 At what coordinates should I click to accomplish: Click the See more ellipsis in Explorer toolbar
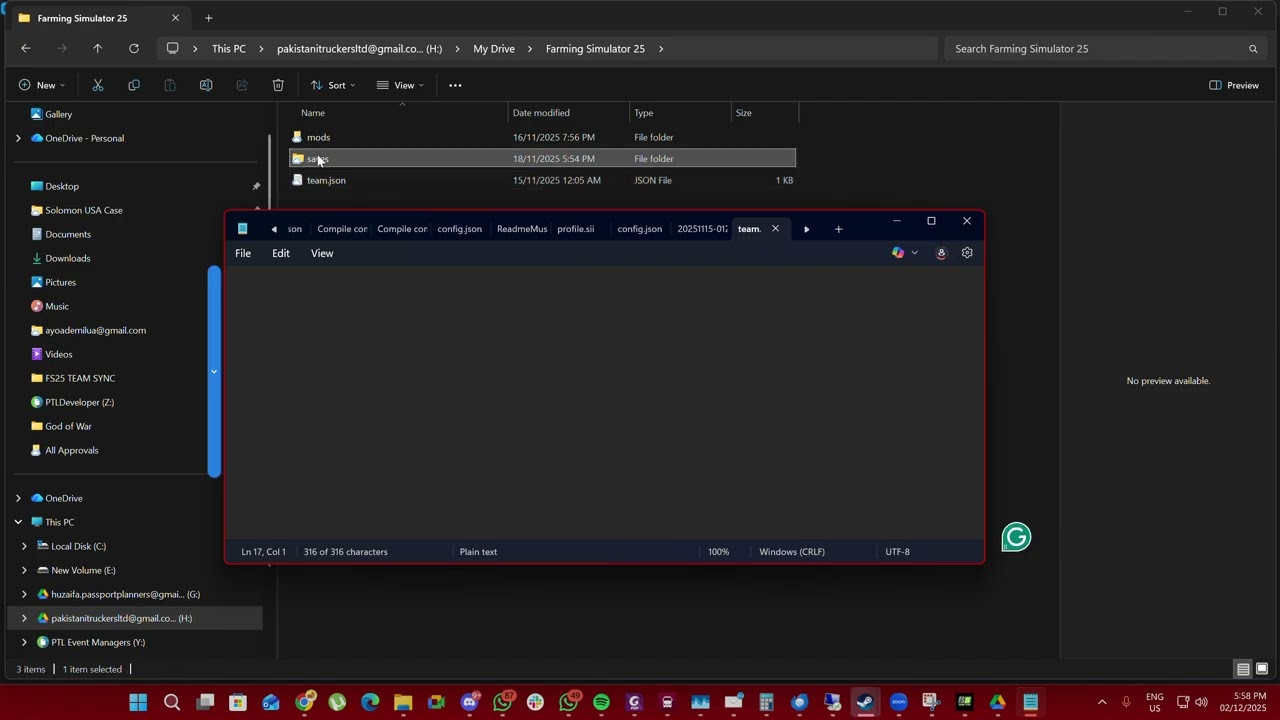point(455,85)
